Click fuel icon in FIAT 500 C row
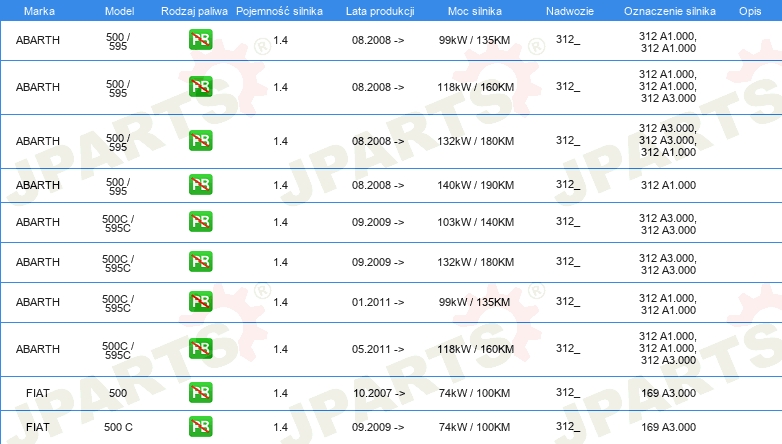The image size is (782, 444). pyautogui.click(x=200, y=427)
